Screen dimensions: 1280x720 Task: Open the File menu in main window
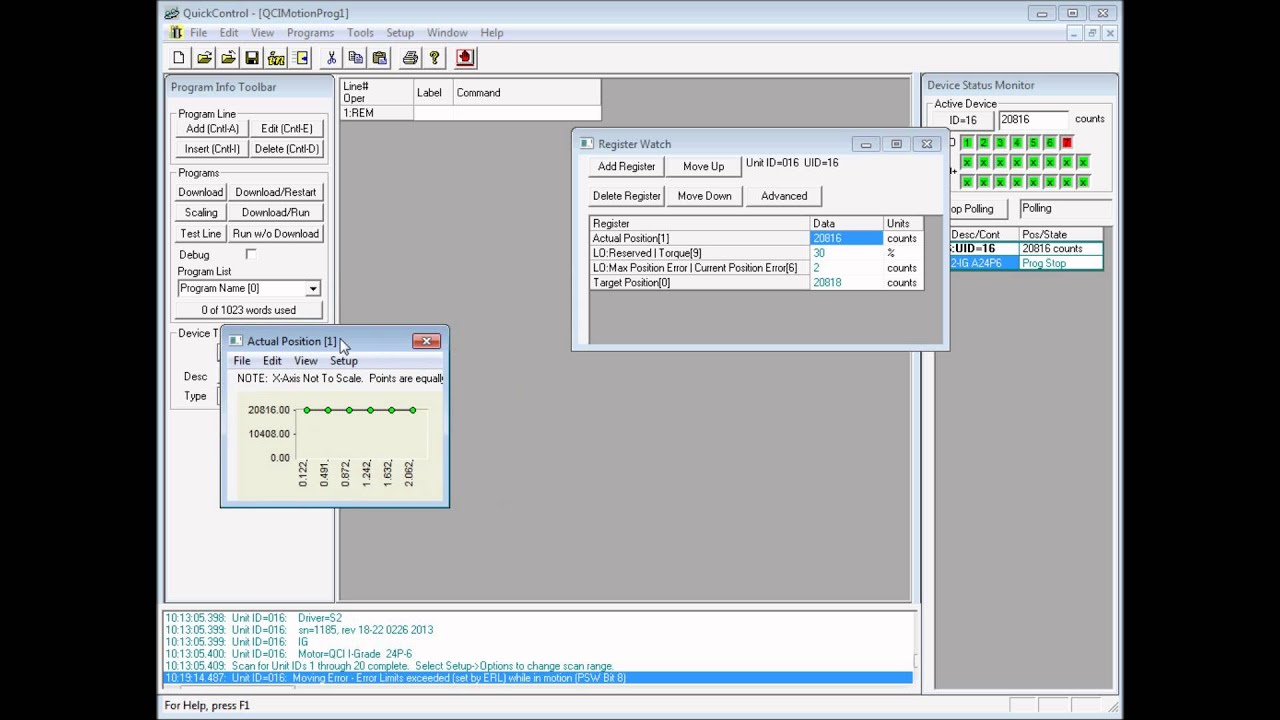[x=199, y=33]
